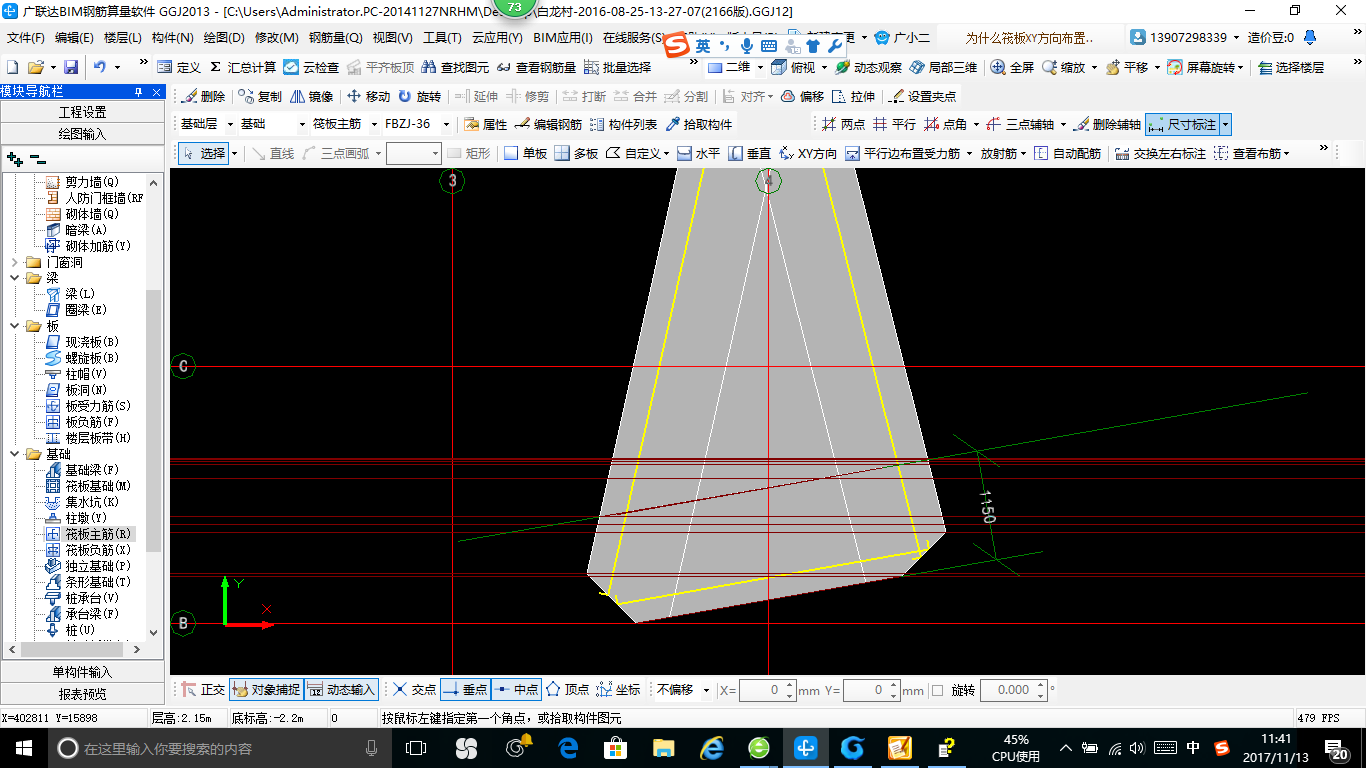This screenshot has width=1366, height=768.
Task: Open the 文件(F) menu
Action: pos(26,38)
